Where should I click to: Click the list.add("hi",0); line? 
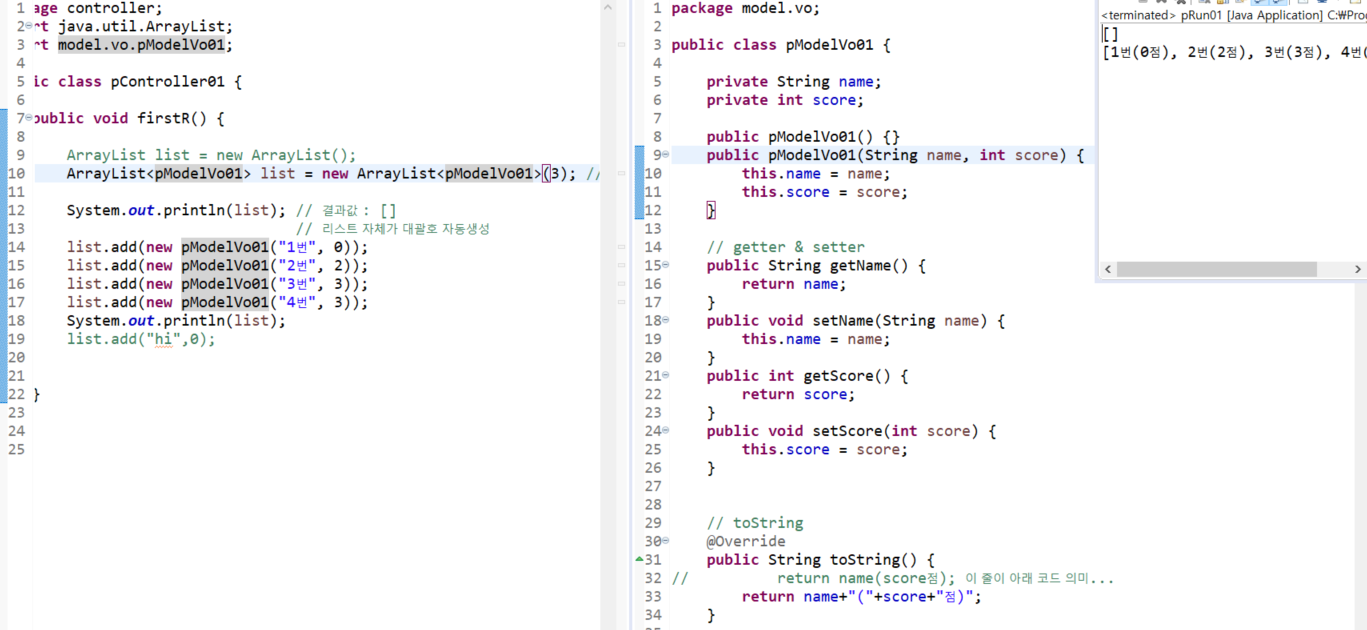(141, 339)
